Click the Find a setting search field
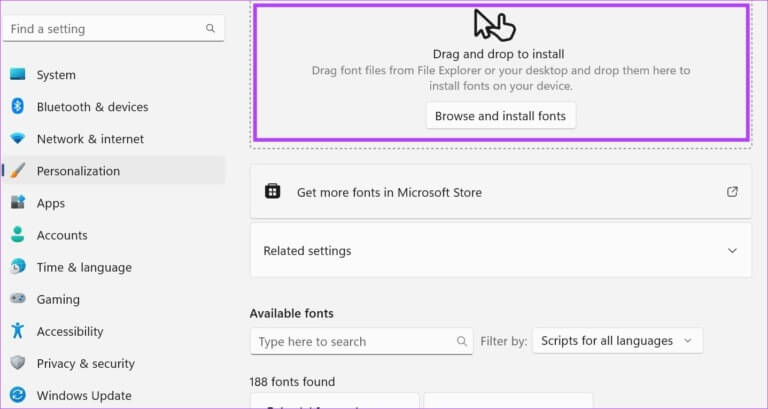 pos(114,28)
